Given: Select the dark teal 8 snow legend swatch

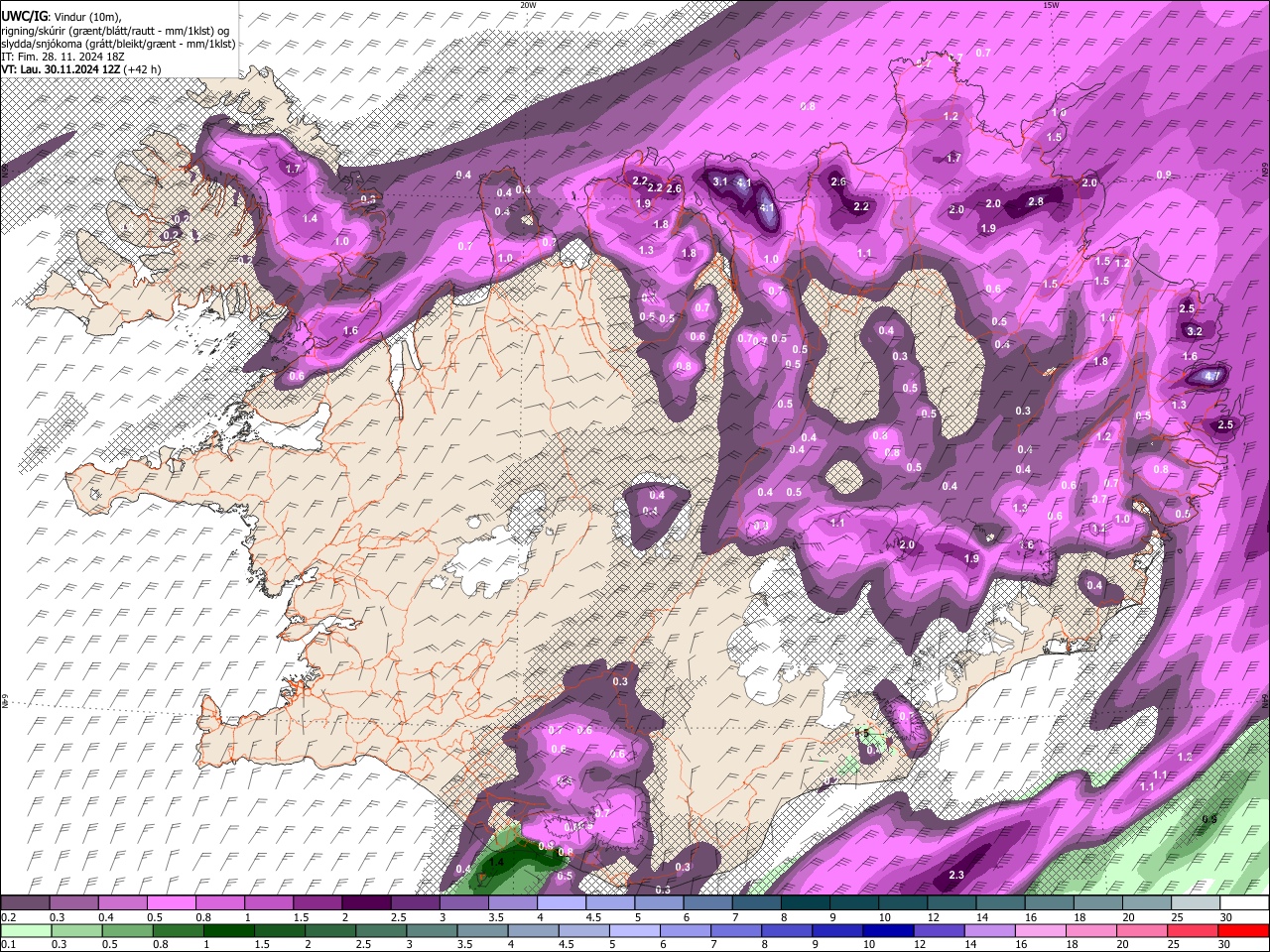Looking at the screenshot, I should point(804,903).
